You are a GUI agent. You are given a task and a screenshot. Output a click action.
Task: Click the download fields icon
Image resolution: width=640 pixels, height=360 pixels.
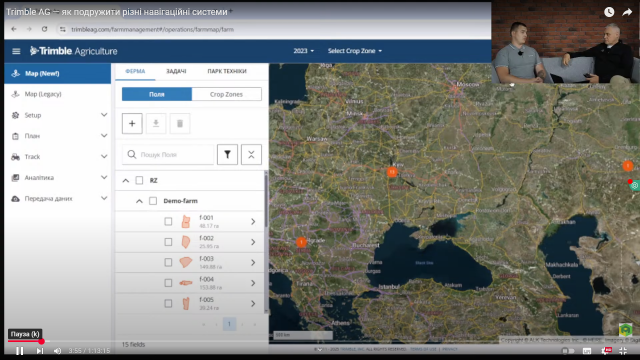156,124
